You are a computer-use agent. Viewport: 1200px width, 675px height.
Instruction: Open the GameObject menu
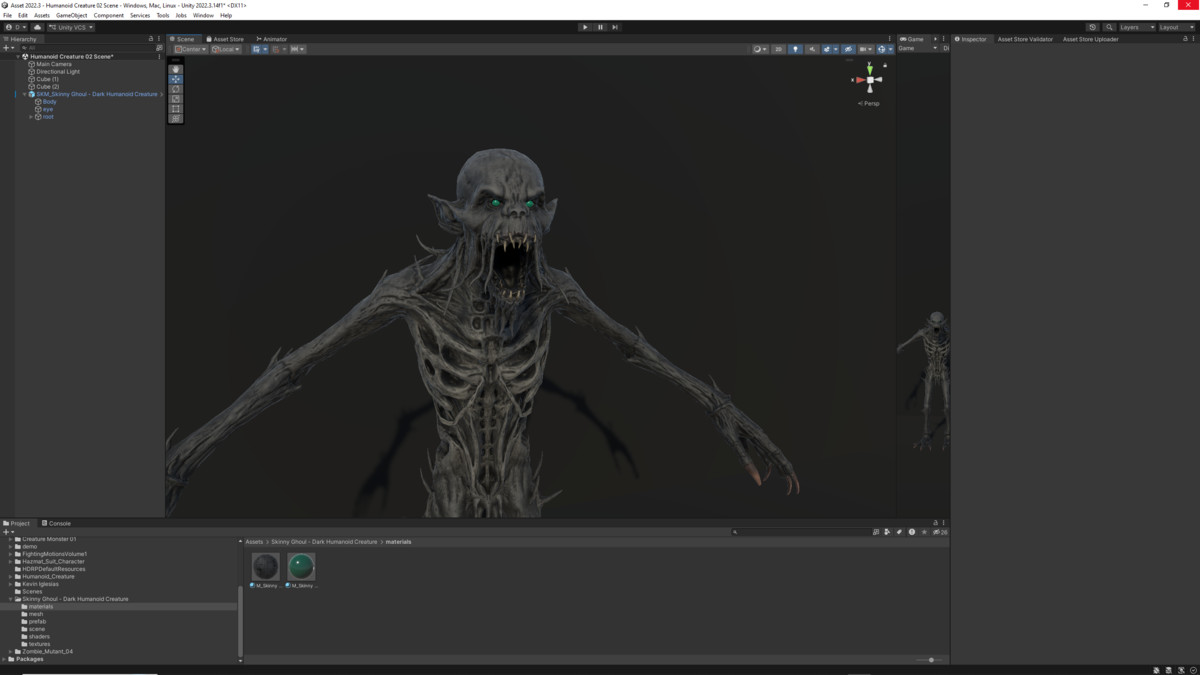pos(71,15)
